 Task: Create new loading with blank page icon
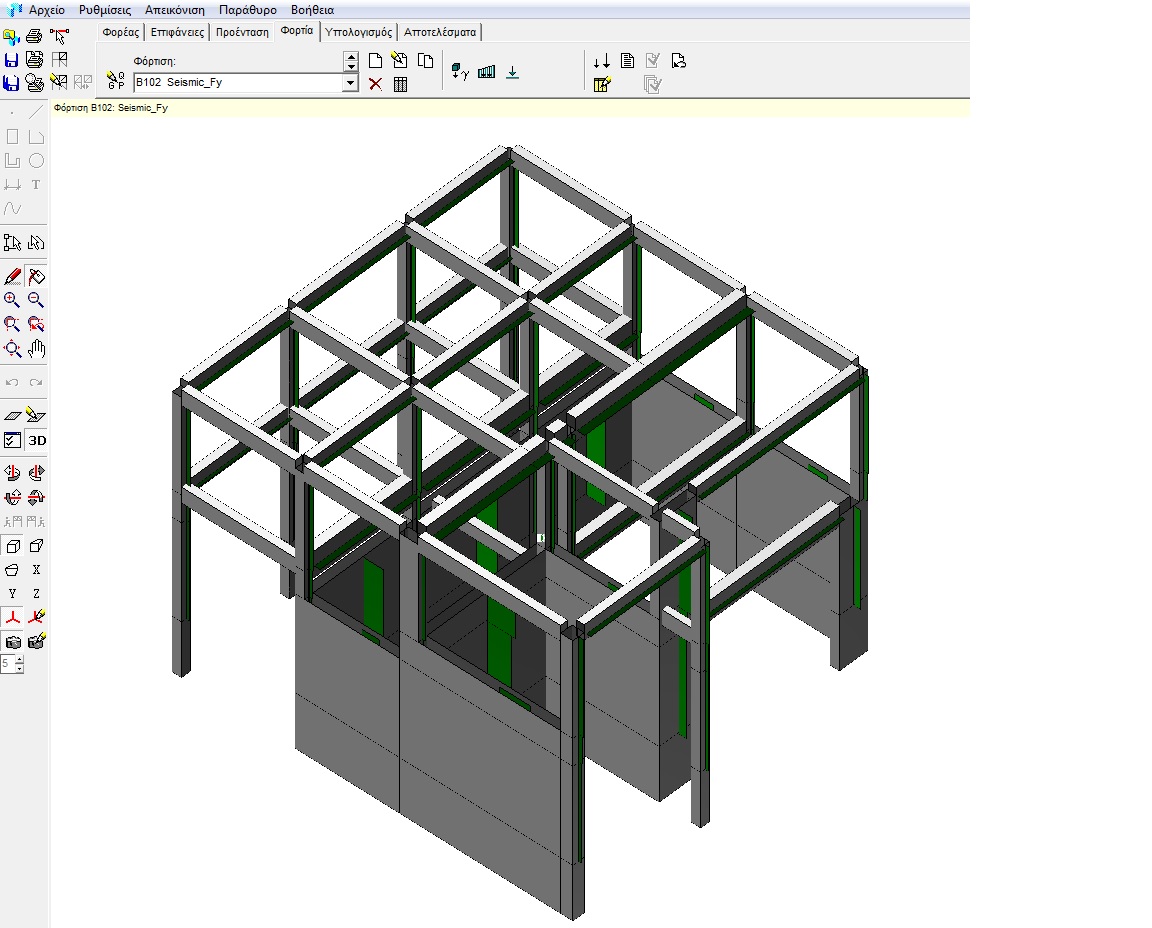coord(376,61)
